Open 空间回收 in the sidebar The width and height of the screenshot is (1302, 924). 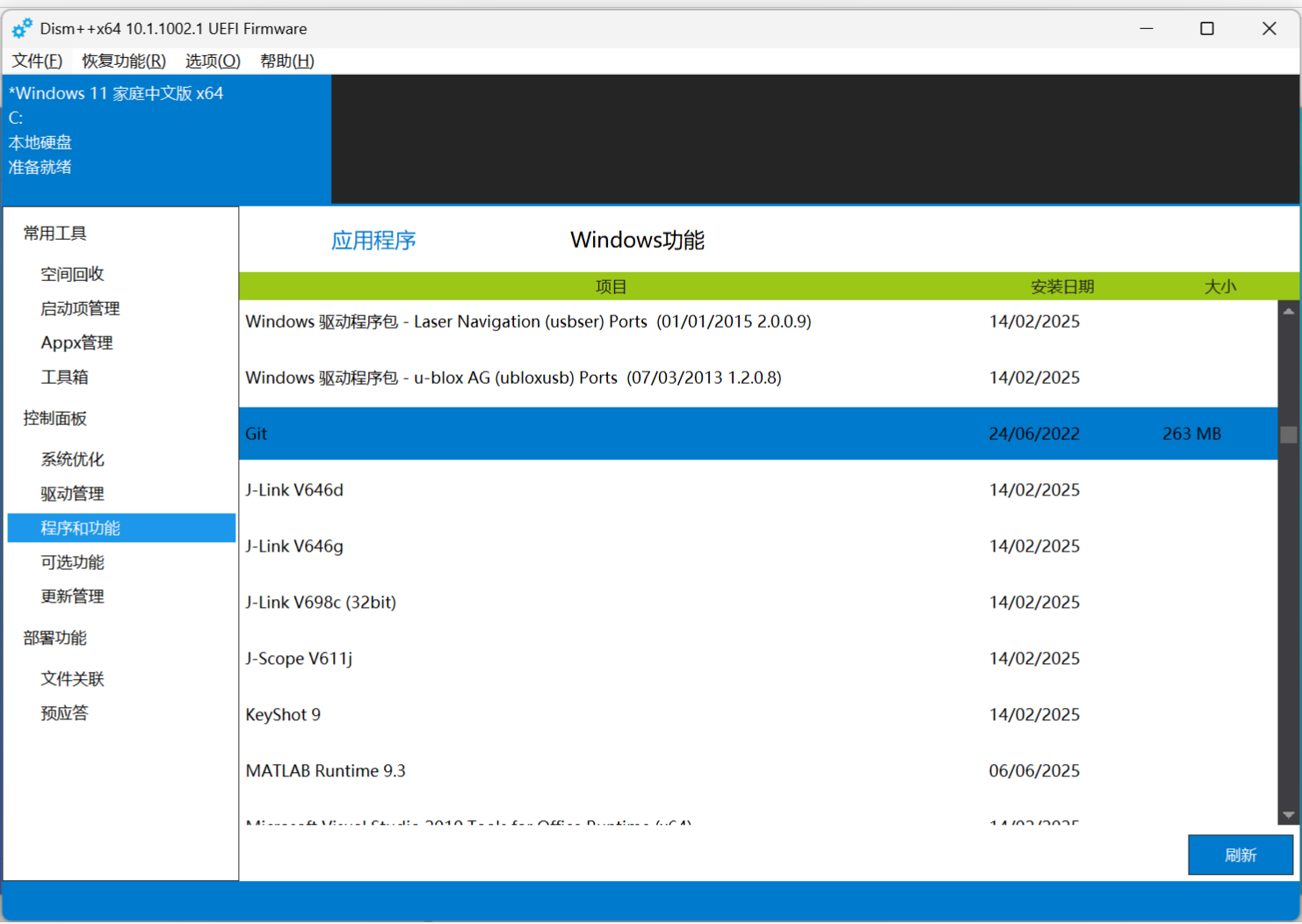coord(72,274)
